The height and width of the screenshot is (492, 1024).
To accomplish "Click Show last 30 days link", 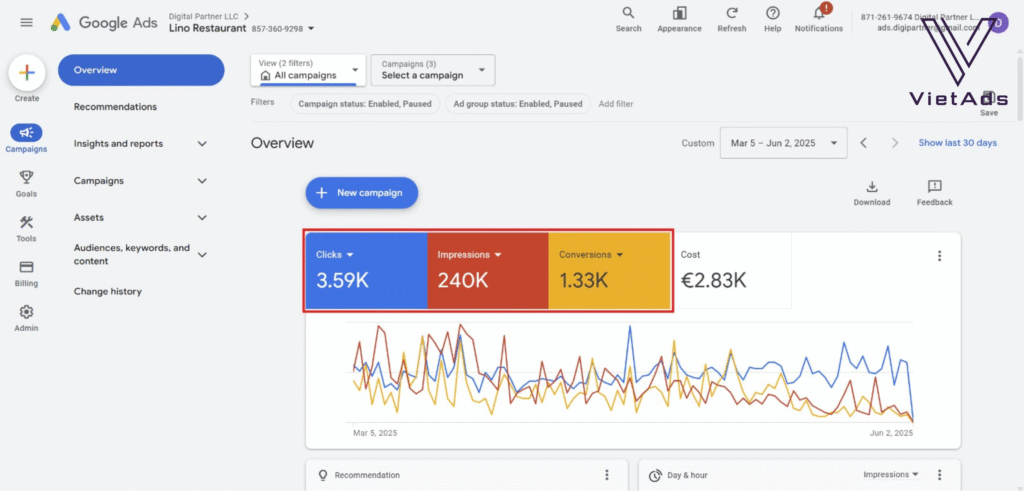I will 957,143.
